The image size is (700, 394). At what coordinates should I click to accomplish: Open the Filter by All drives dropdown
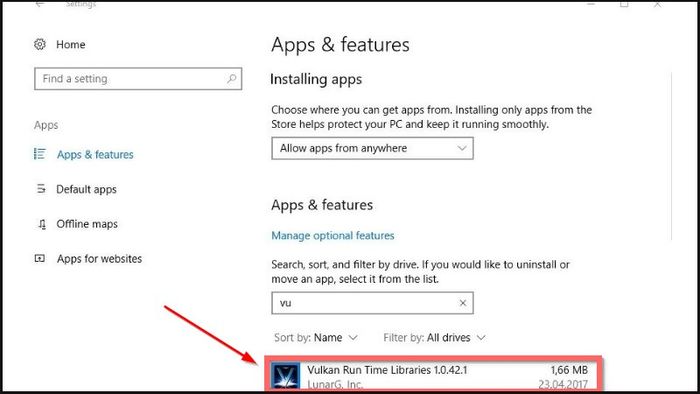434,338
